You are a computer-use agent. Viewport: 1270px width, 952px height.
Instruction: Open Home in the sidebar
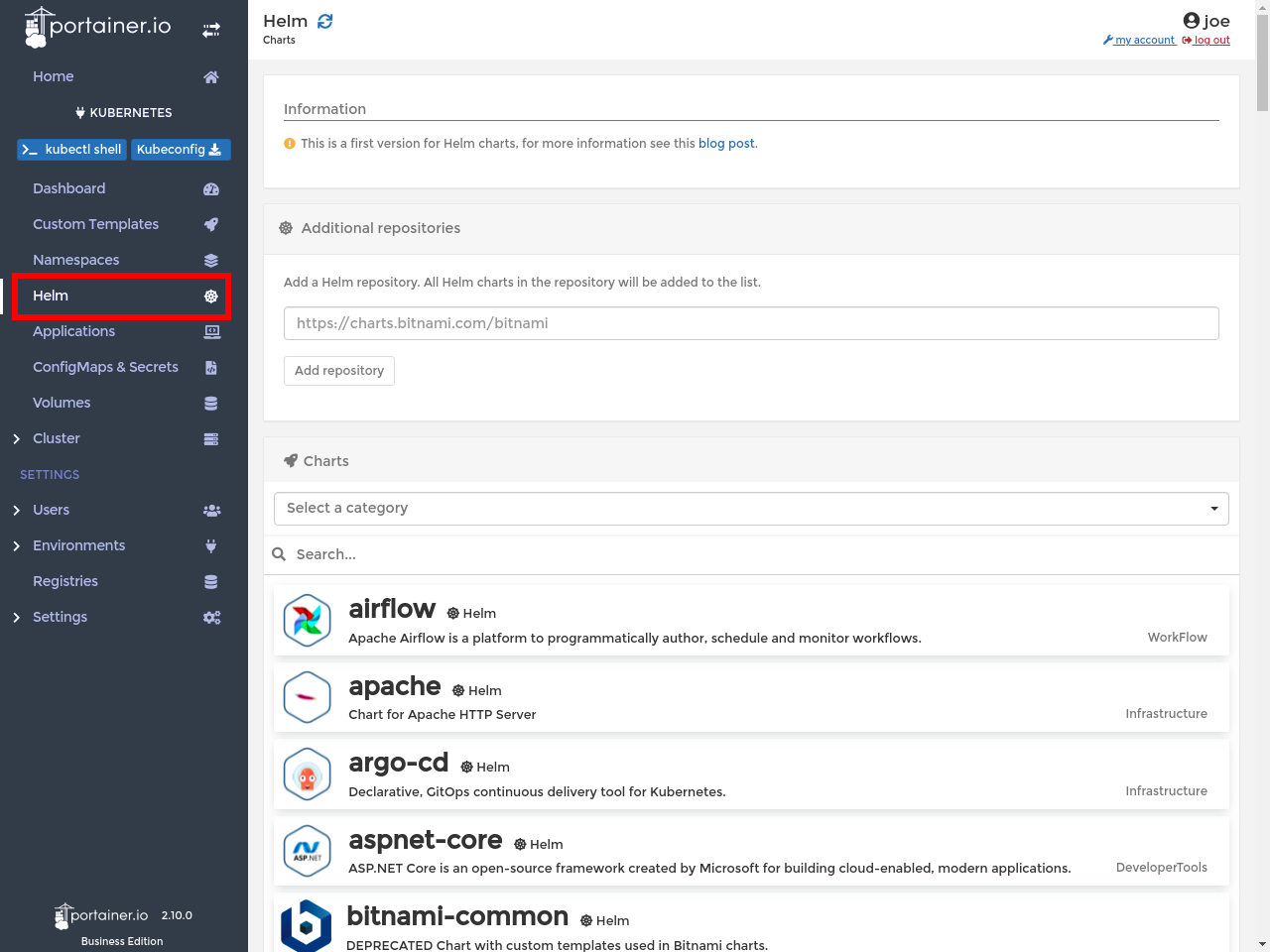[54, 76]
